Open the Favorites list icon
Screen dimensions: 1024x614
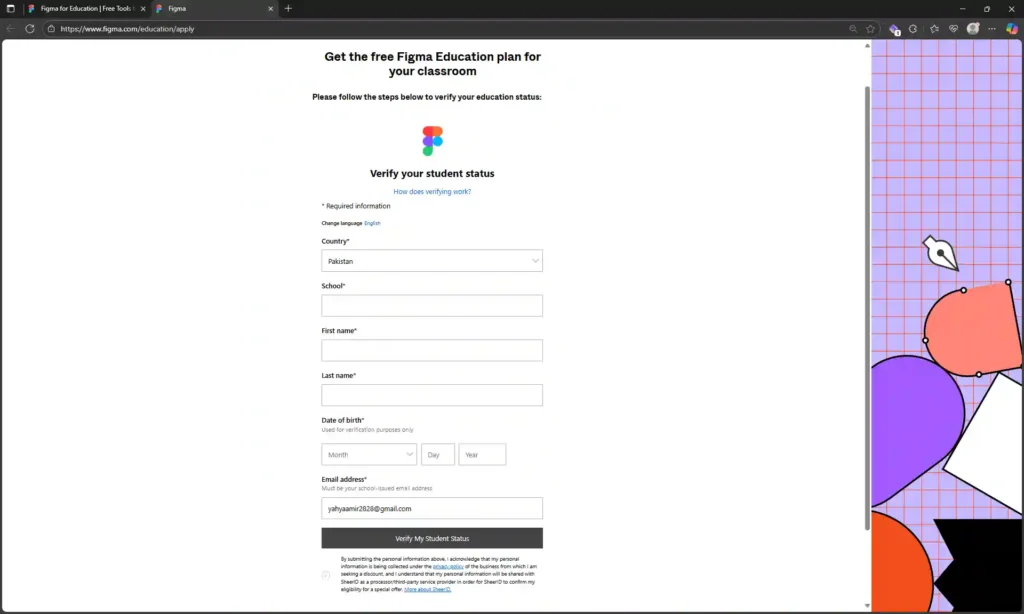[x=934, y=29]
